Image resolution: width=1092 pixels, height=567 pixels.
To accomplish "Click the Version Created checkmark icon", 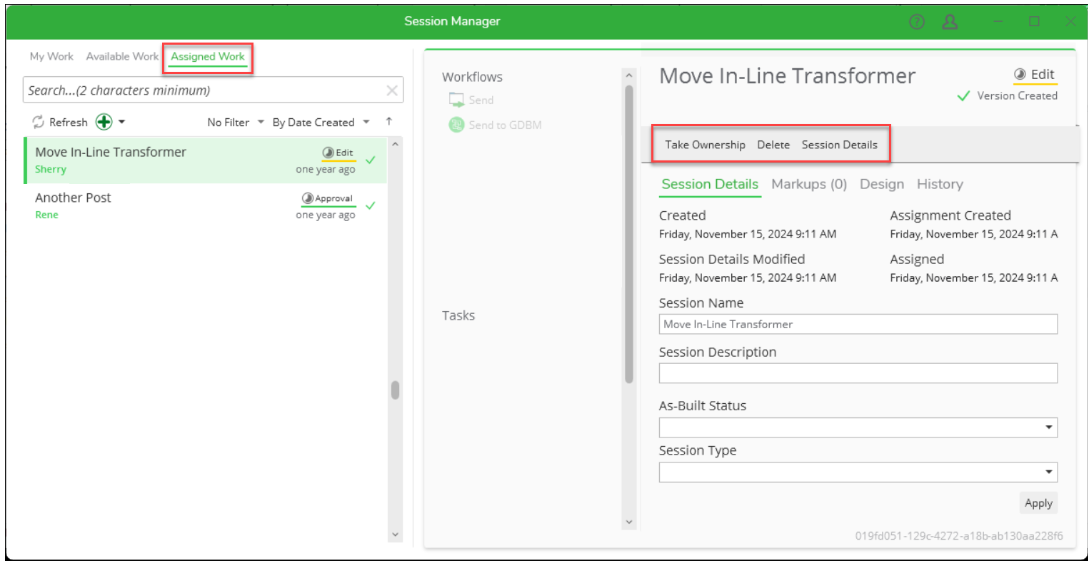I will point(963,96).
